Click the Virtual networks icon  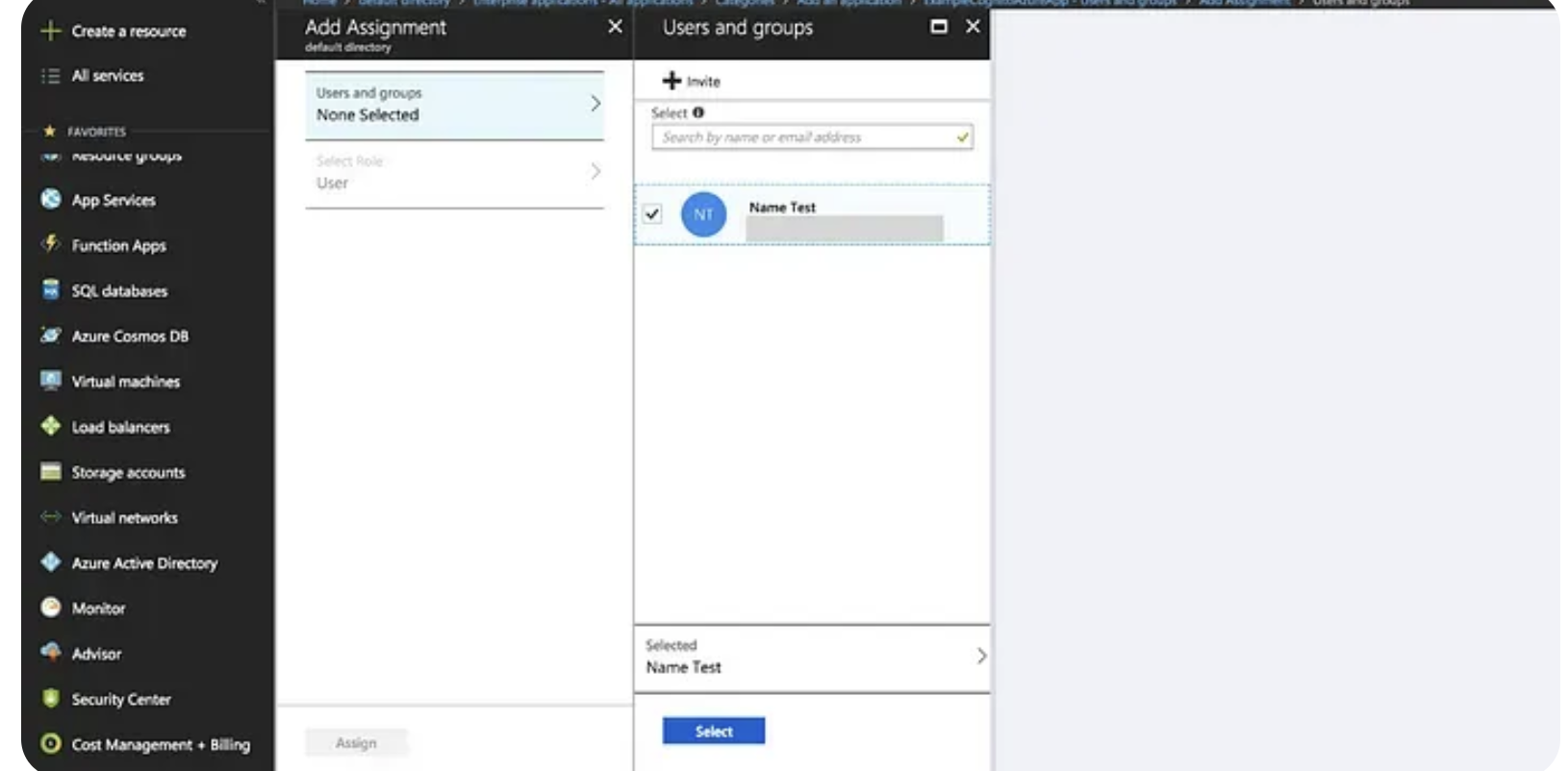pyautogui.click(x=51, y=517)
